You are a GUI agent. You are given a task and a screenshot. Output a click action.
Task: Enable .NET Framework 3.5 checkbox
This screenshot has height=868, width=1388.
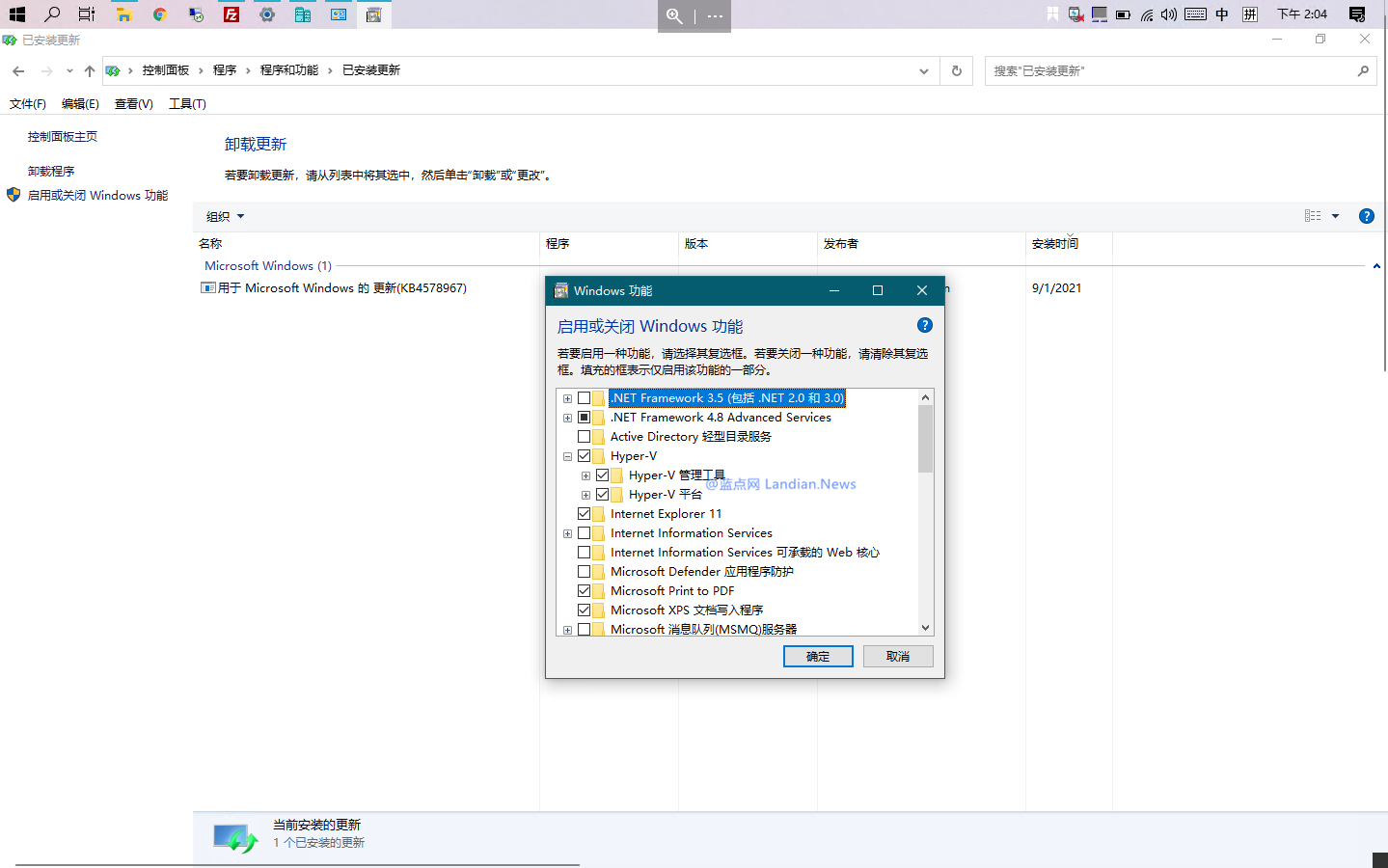point(584,398)
